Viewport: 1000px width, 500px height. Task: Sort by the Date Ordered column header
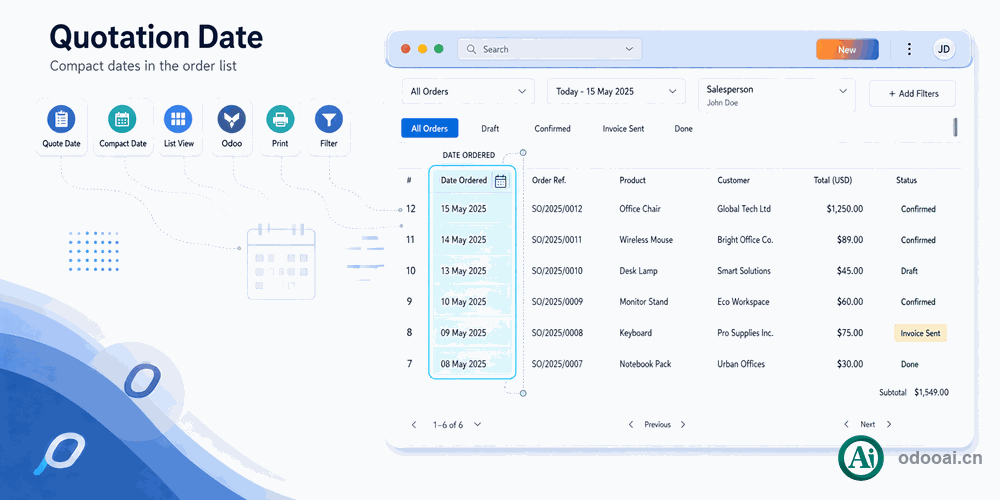tap(464, 180)
